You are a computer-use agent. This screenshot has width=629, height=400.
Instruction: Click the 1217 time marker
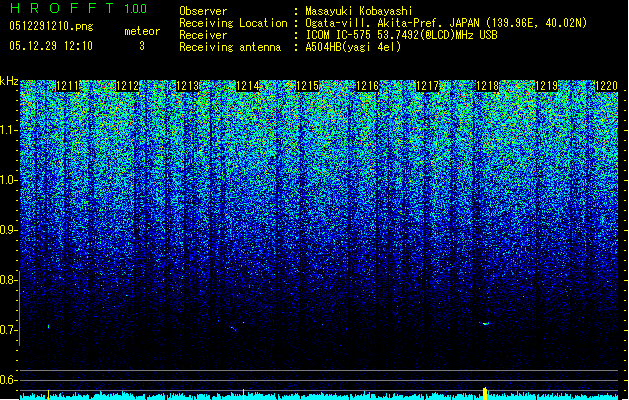pyautogui.click(x=427, y=86)
